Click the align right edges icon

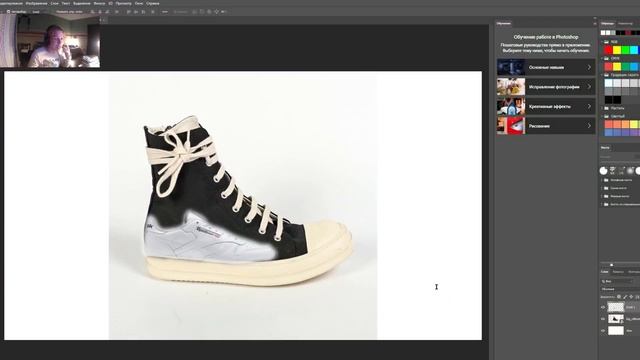pos(107,12)
